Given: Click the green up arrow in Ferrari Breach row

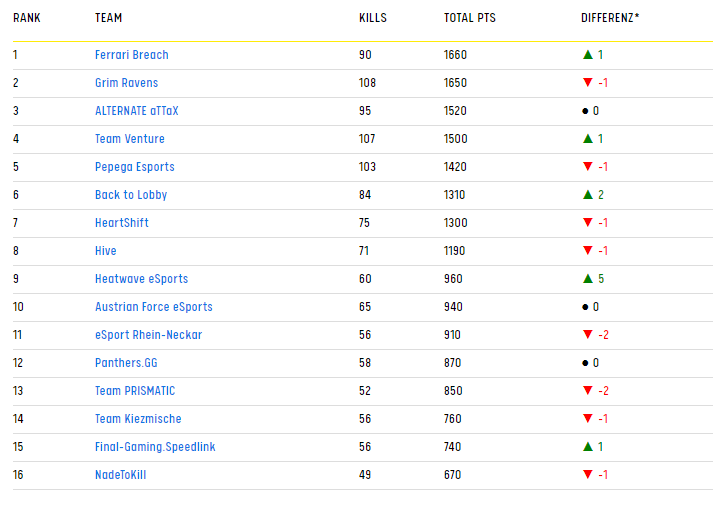Looking at the screenshot, I should tap(588, 55).
